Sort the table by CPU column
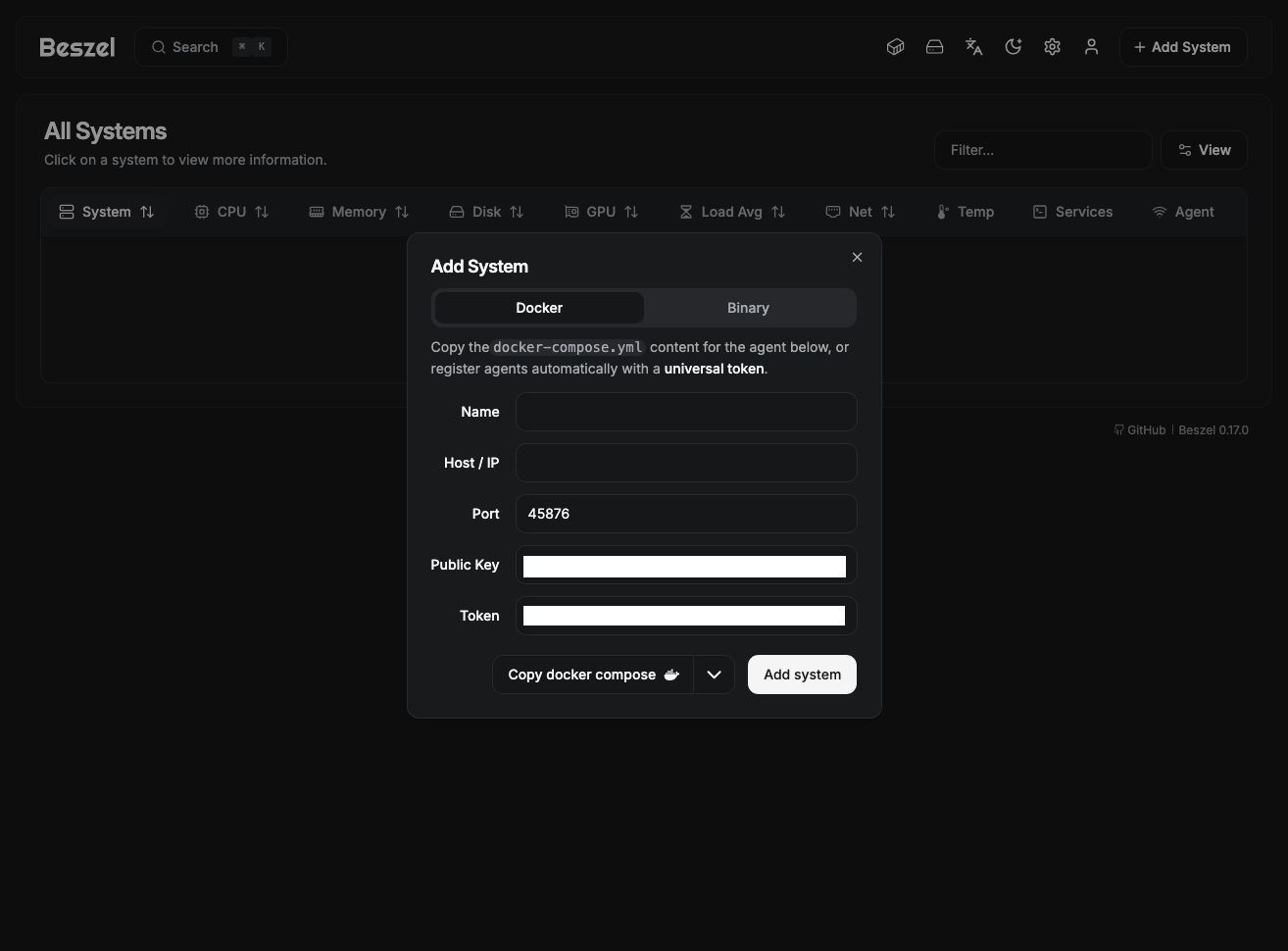 (x=231, y=212)
